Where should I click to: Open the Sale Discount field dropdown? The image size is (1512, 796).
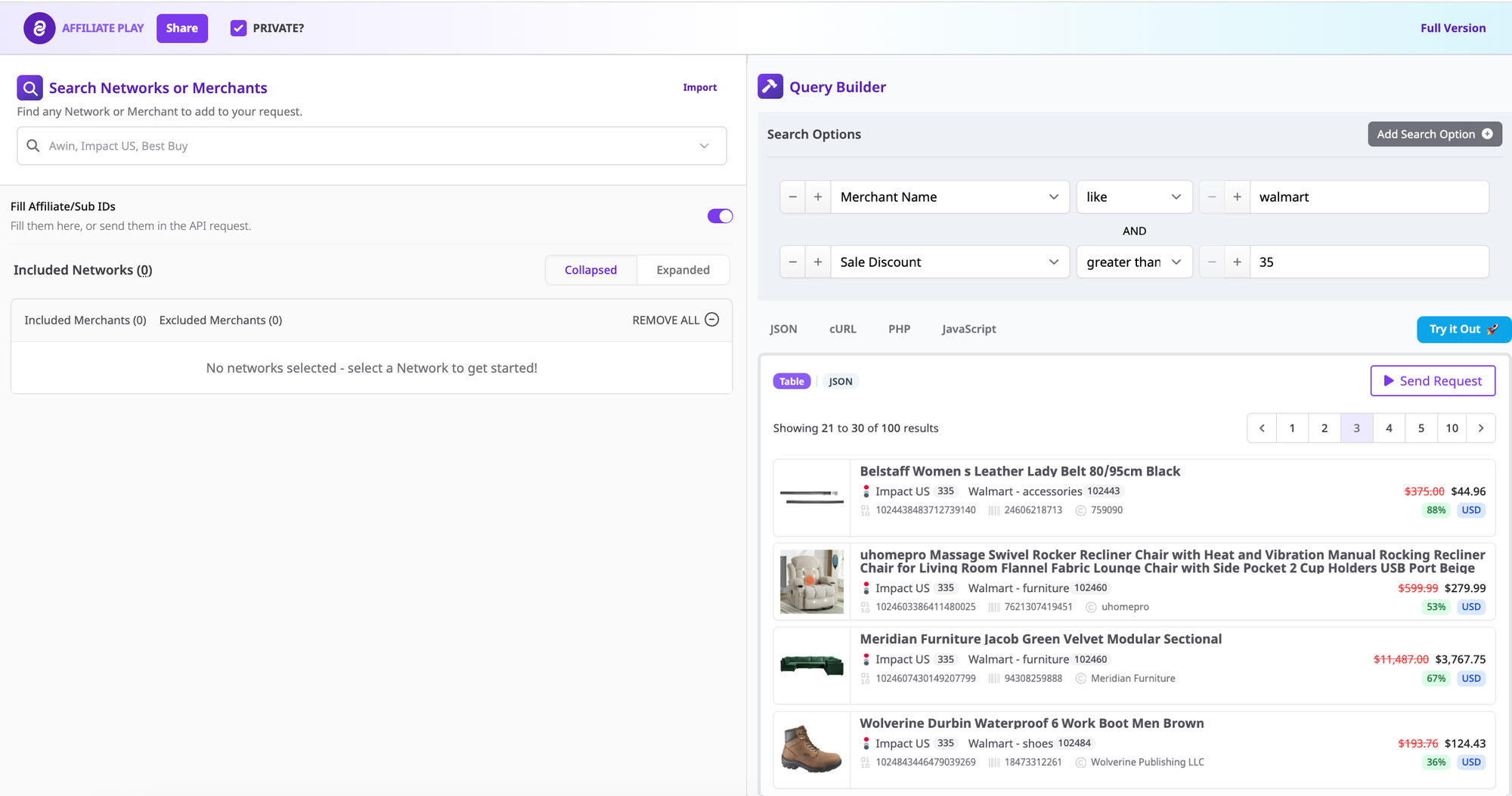point(950,262)
